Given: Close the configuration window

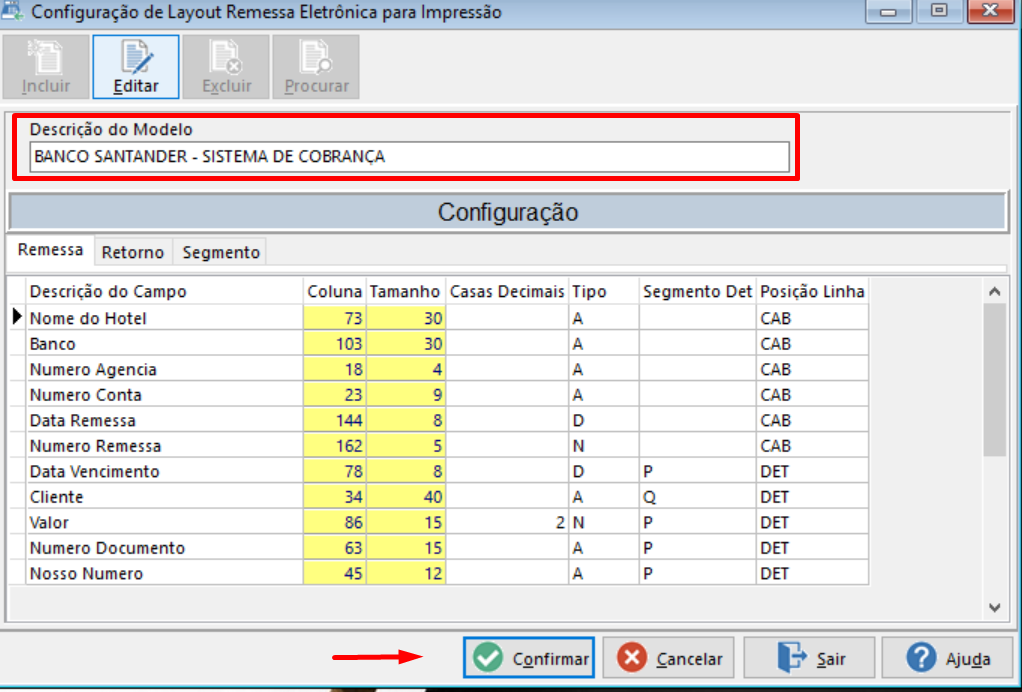Looking at the screenshot, I should pos(990,11).
